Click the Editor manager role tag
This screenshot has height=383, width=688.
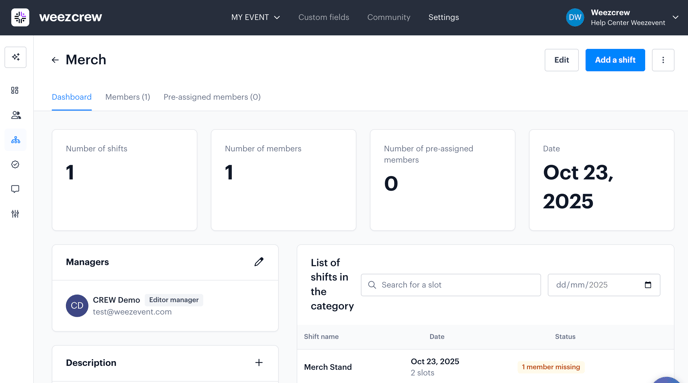(174, 300)
